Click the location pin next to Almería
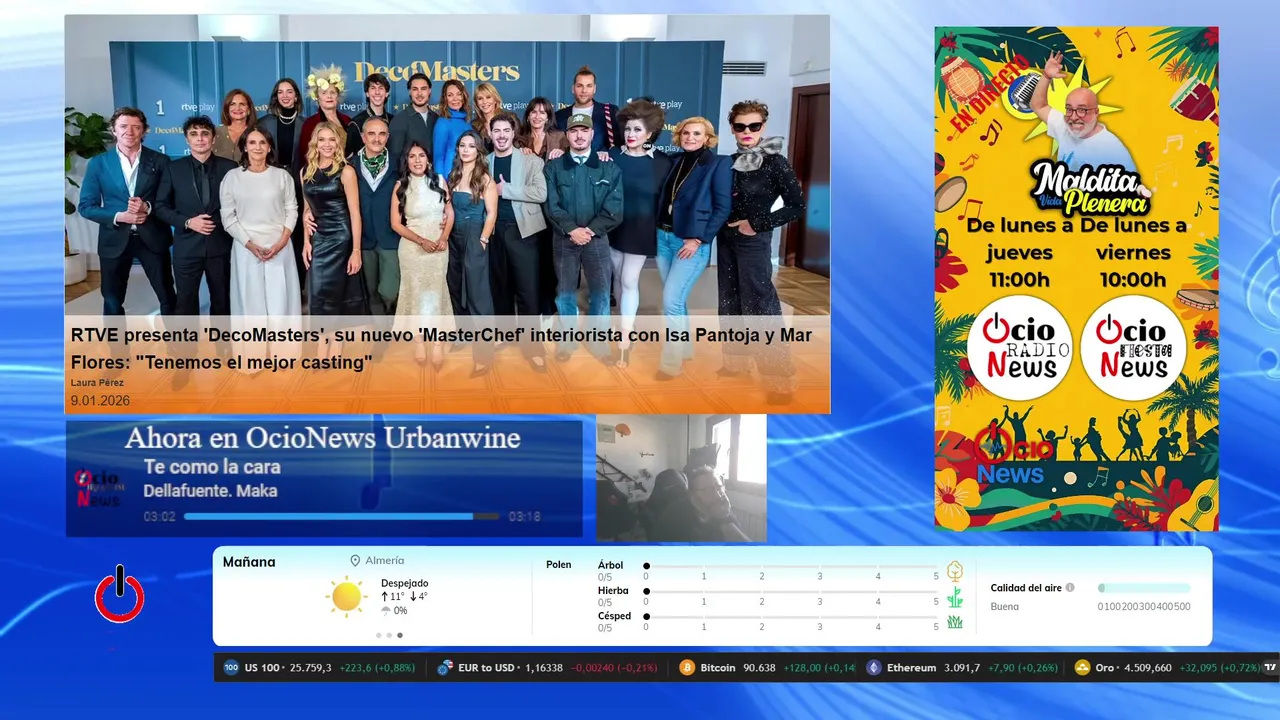The image size is (1280, 720). [355, 561]
